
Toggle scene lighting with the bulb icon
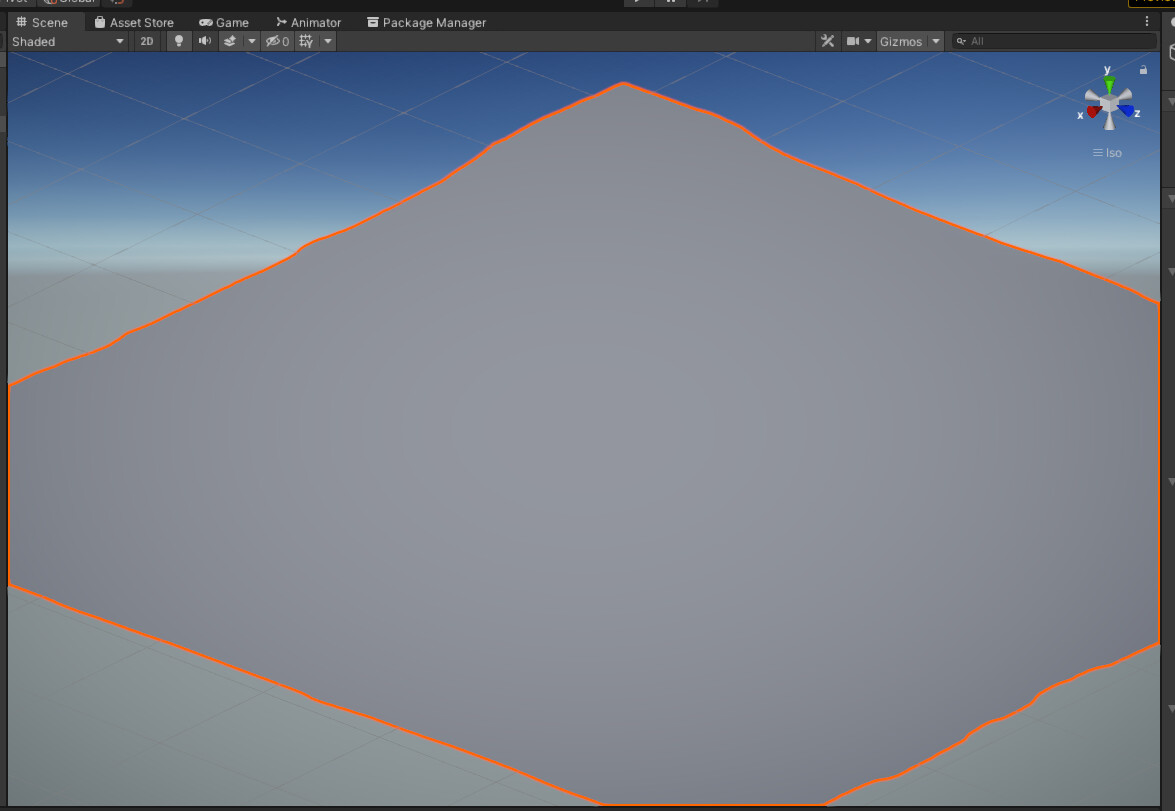point(178,41)
